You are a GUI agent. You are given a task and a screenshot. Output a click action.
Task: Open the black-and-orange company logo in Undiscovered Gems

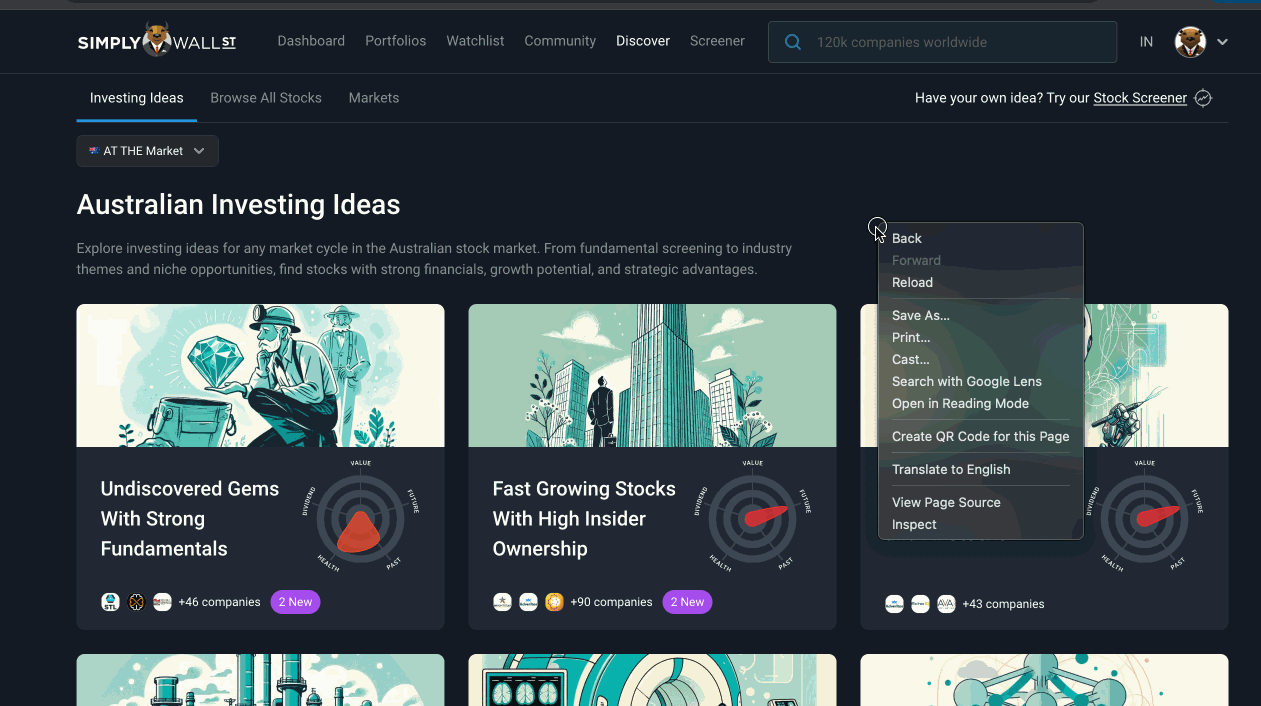pos(137,602)
